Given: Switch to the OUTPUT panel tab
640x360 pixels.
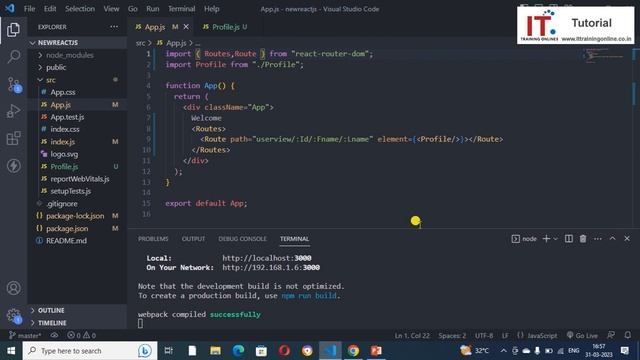Looking at the screenshot, I should [x=193, y=239].
